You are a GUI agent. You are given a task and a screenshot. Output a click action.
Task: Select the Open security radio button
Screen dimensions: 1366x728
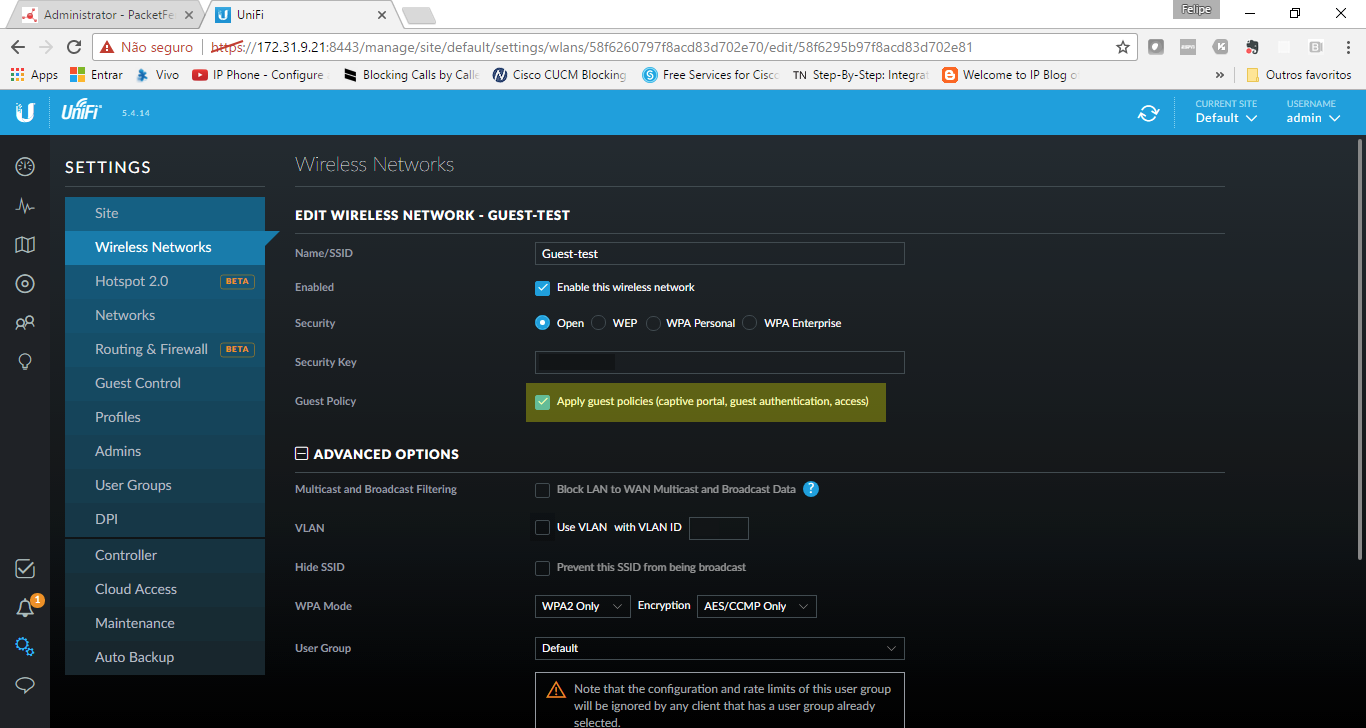click(542, 323)
